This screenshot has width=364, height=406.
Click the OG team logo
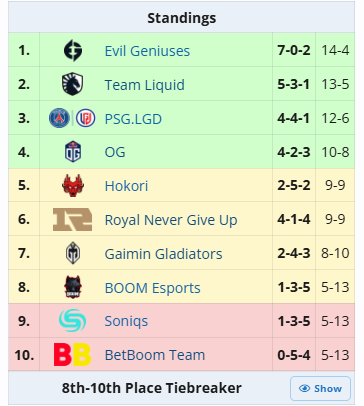coord(73,152)
